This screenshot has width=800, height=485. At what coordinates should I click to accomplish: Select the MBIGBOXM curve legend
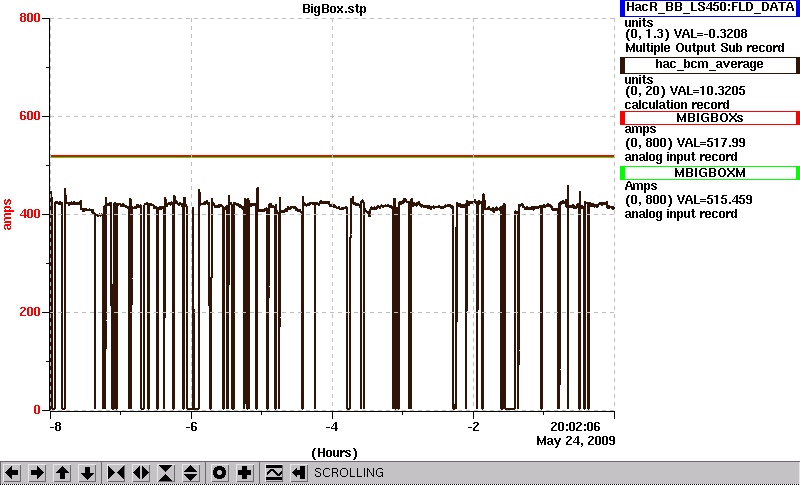pos(710,173)
